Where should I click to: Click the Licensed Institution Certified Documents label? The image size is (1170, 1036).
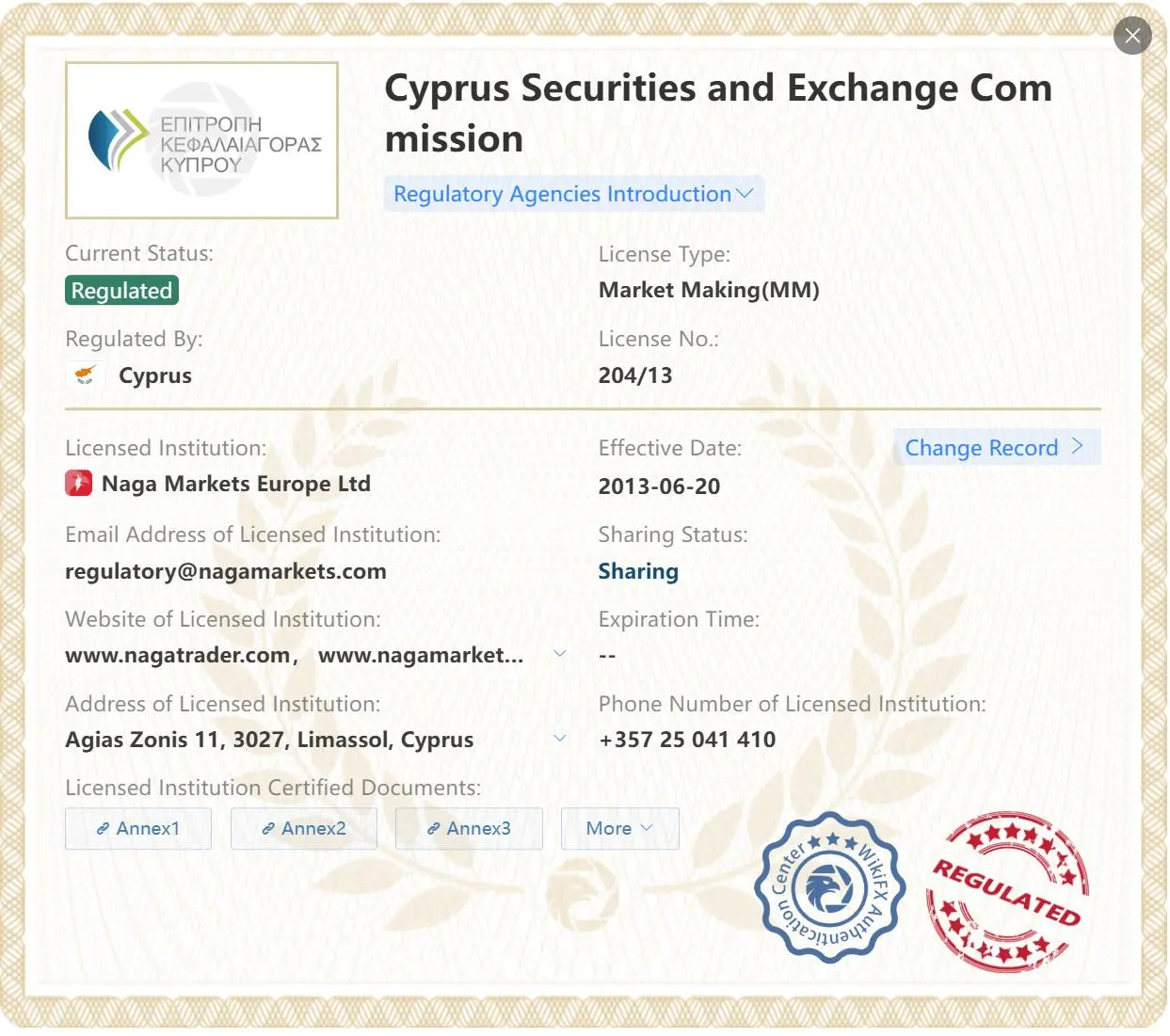[x=273, y=788]
